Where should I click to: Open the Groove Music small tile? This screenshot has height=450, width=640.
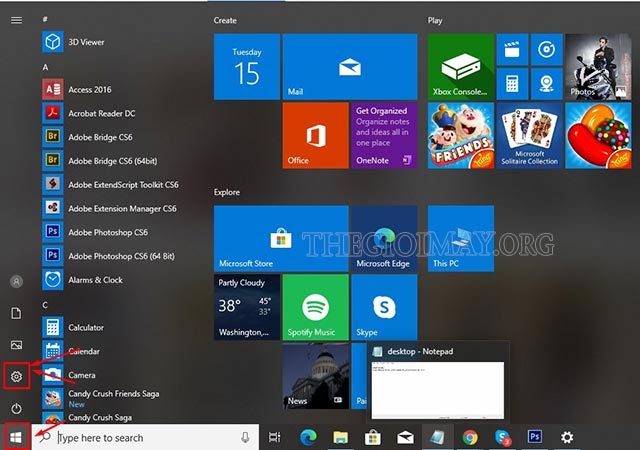pyautogui.click(x=547, y=49)
